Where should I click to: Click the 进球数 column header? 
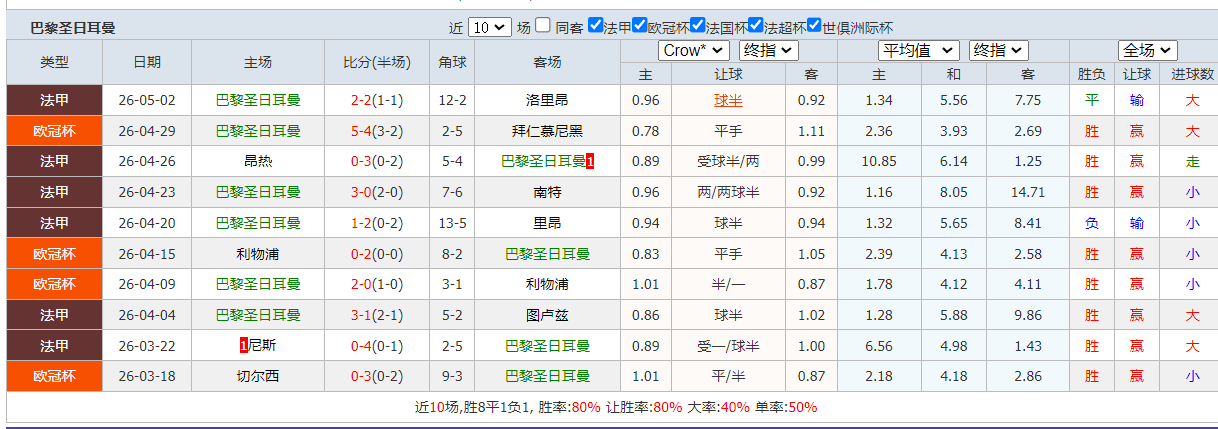(1192, 74)
